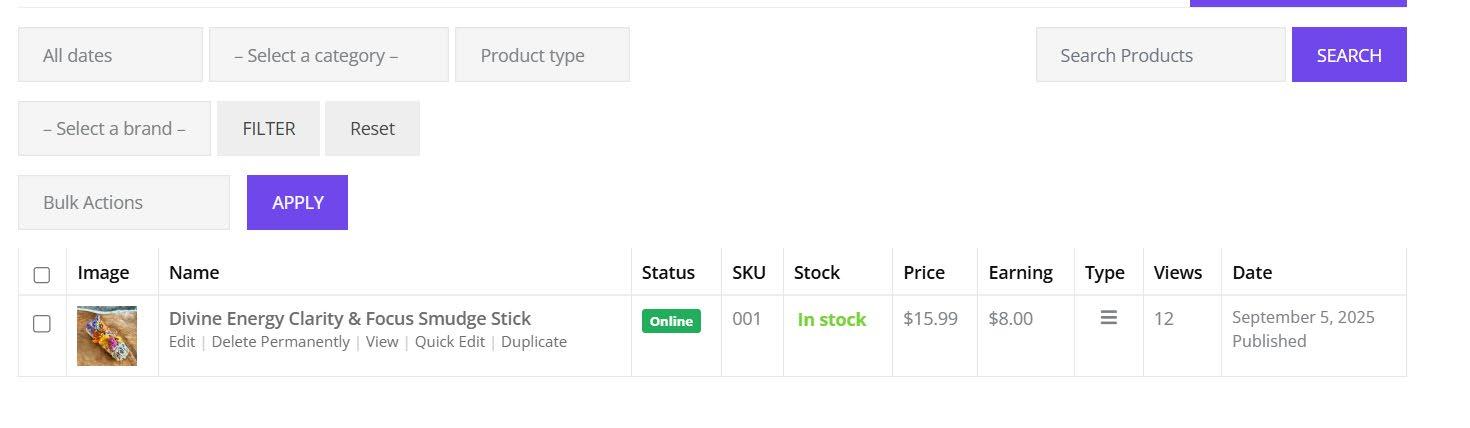Viewport: 1470px width, 428px height.
Task: Open the Bulk Actions dropdown
Action: [x=123, y=202]
